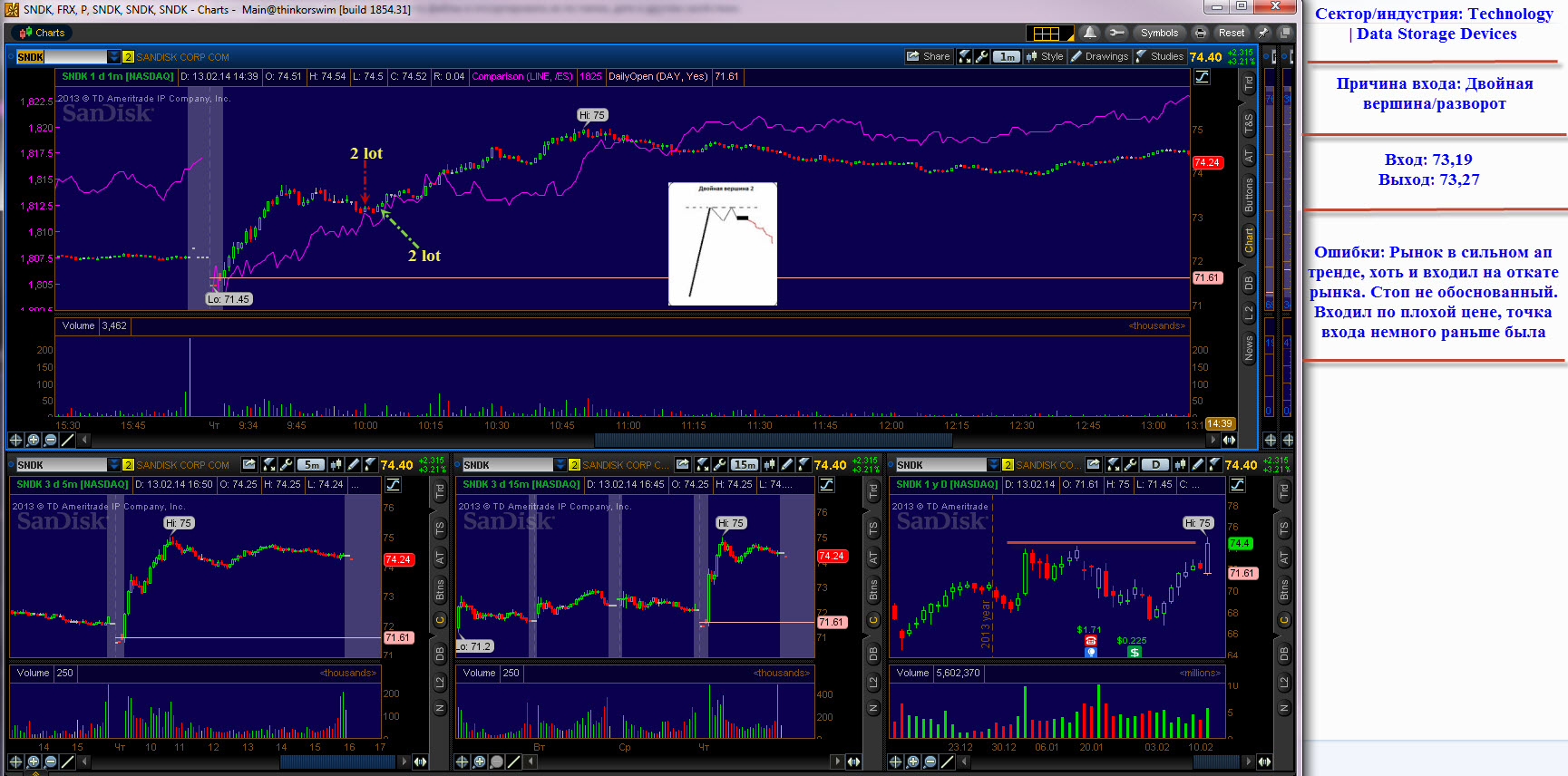Toggle price scale icon on daily chart

click(1237, 485)
